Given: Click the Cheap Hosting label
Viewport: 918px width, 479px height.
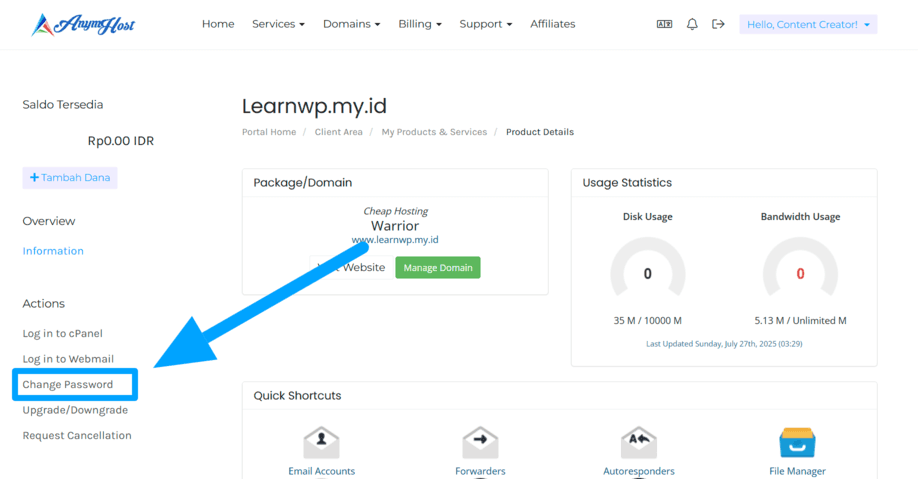Looking at the screenshot, I should [395, 211].
